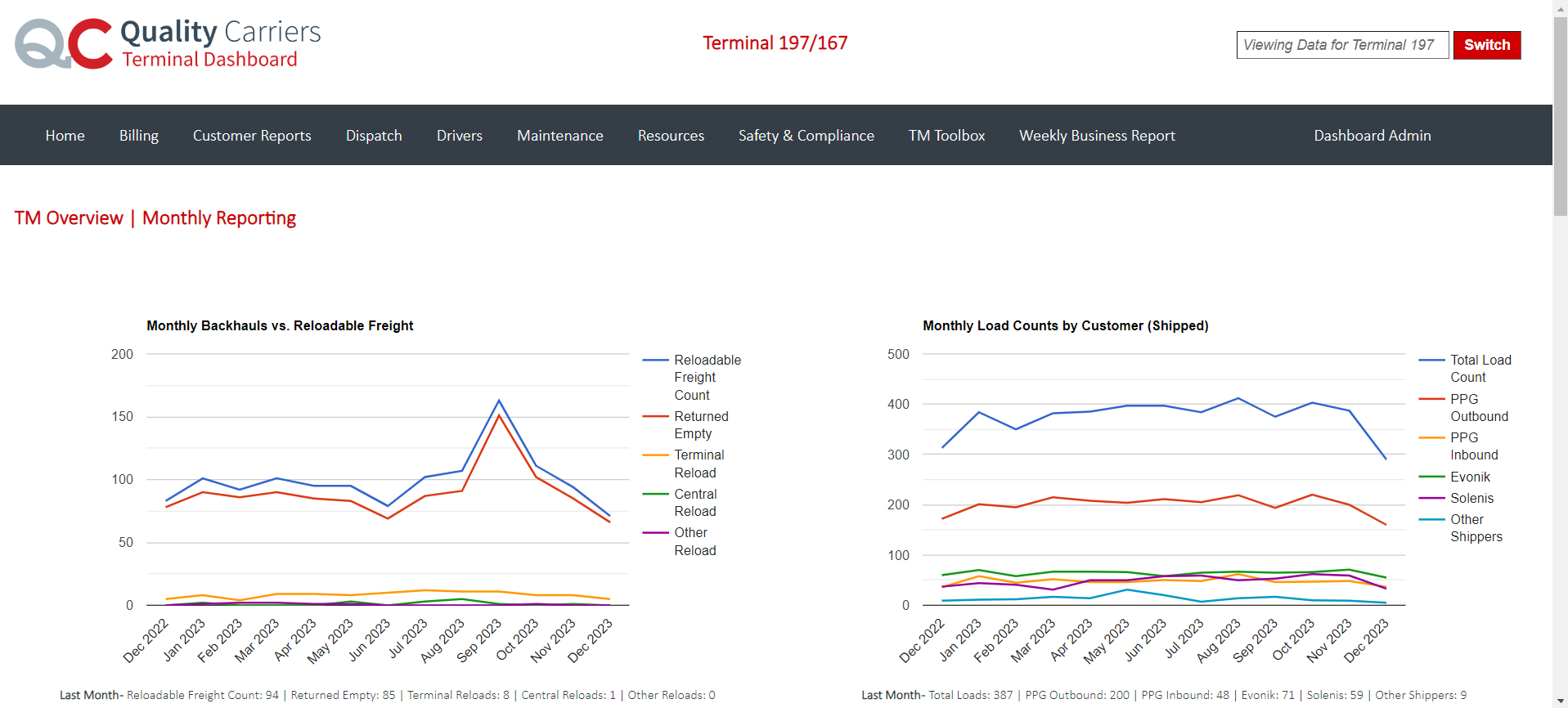Select the Evonik legend entry
Screen dimensions: 1568x708
pos(1455,477)
